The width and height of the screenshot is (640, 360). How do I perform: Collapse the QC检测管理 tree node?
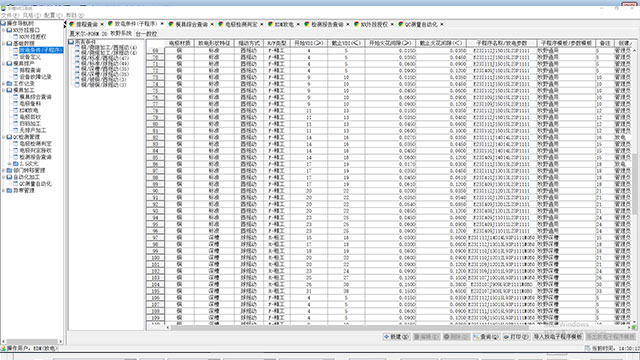pos(4,137)
